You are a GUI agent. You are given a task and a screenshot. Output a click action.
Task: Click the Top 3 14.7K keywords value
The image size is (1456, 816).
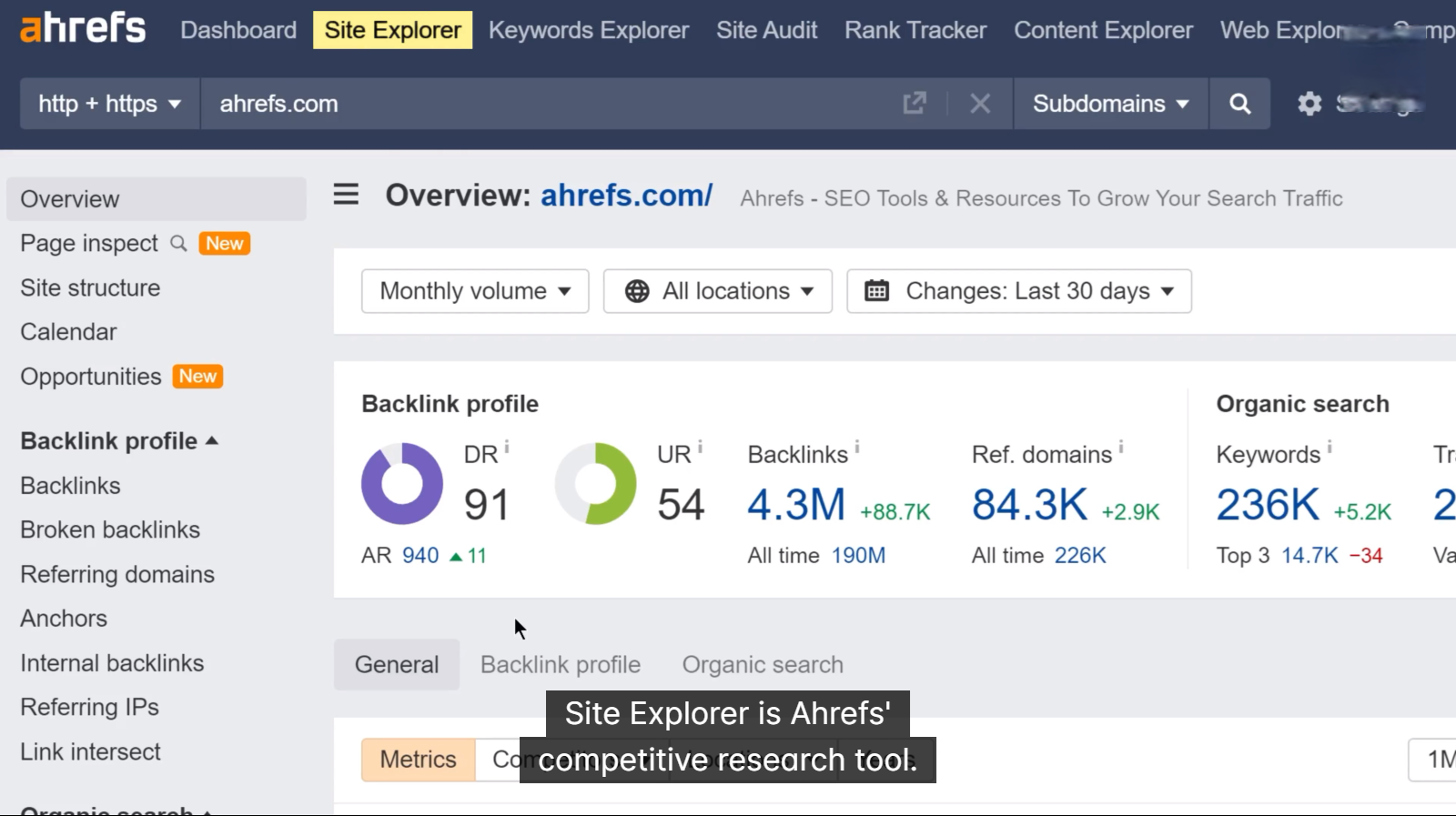tap(1309, 556)
